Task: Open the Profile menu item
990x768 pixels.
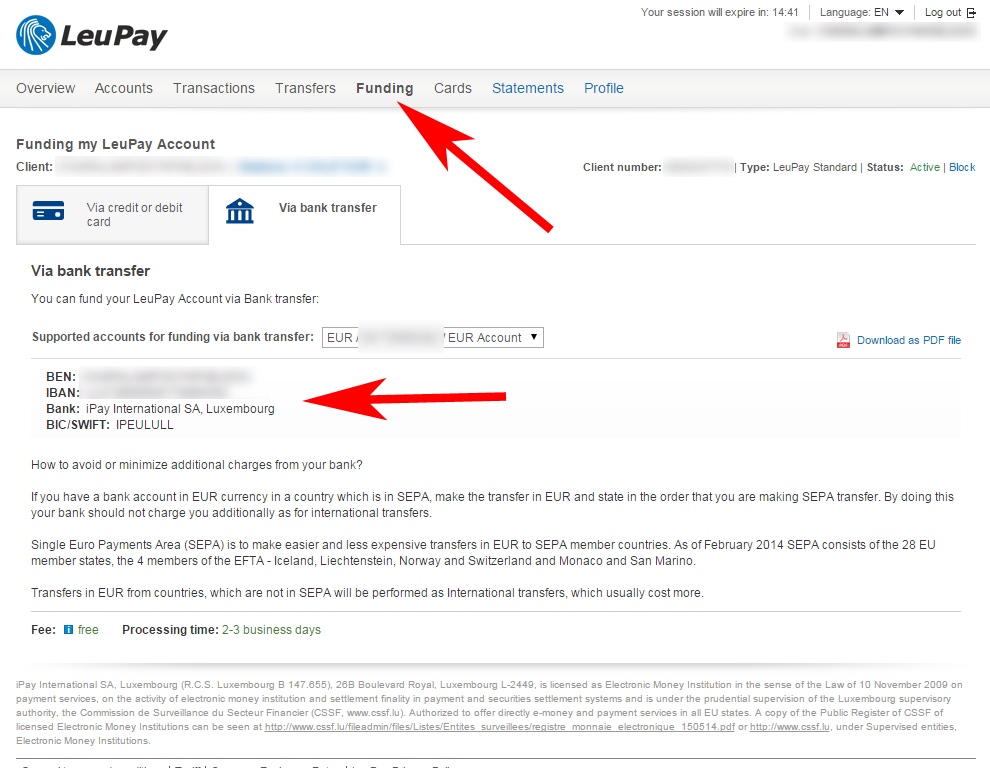Action: (x=604, y=88)
